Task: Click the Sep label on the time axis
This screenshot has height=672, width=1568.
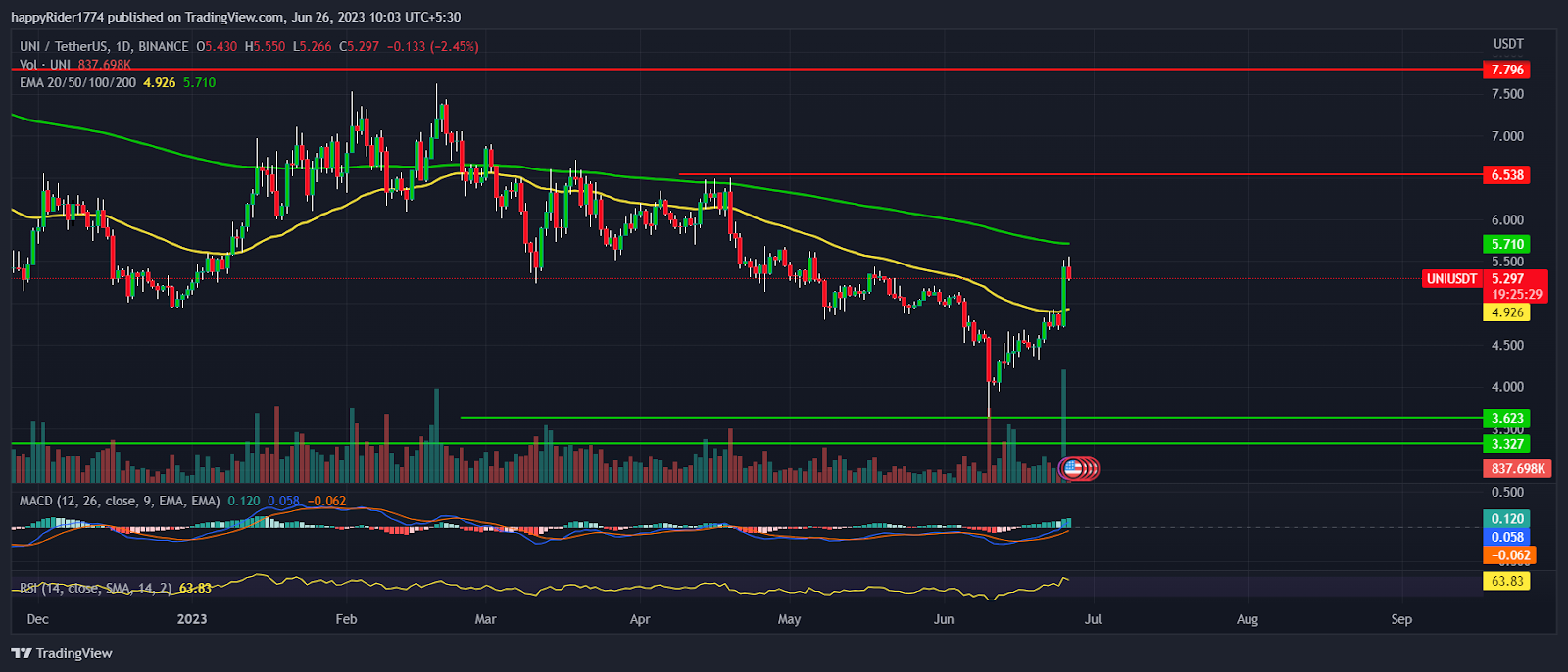Action: tap(1401, 619)
